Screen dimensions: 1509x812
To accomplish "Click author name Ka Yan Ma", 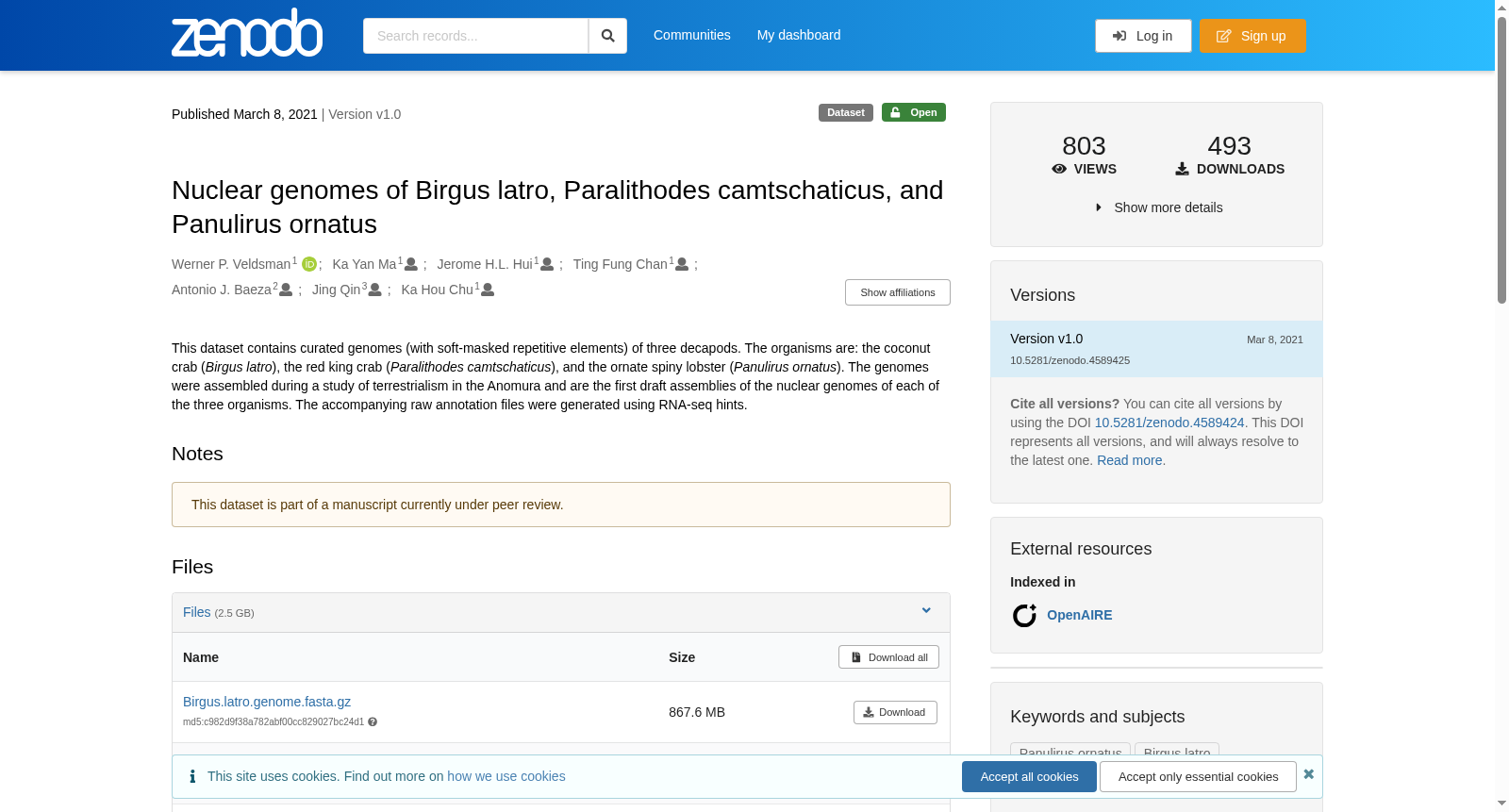I will pos(364,264).
